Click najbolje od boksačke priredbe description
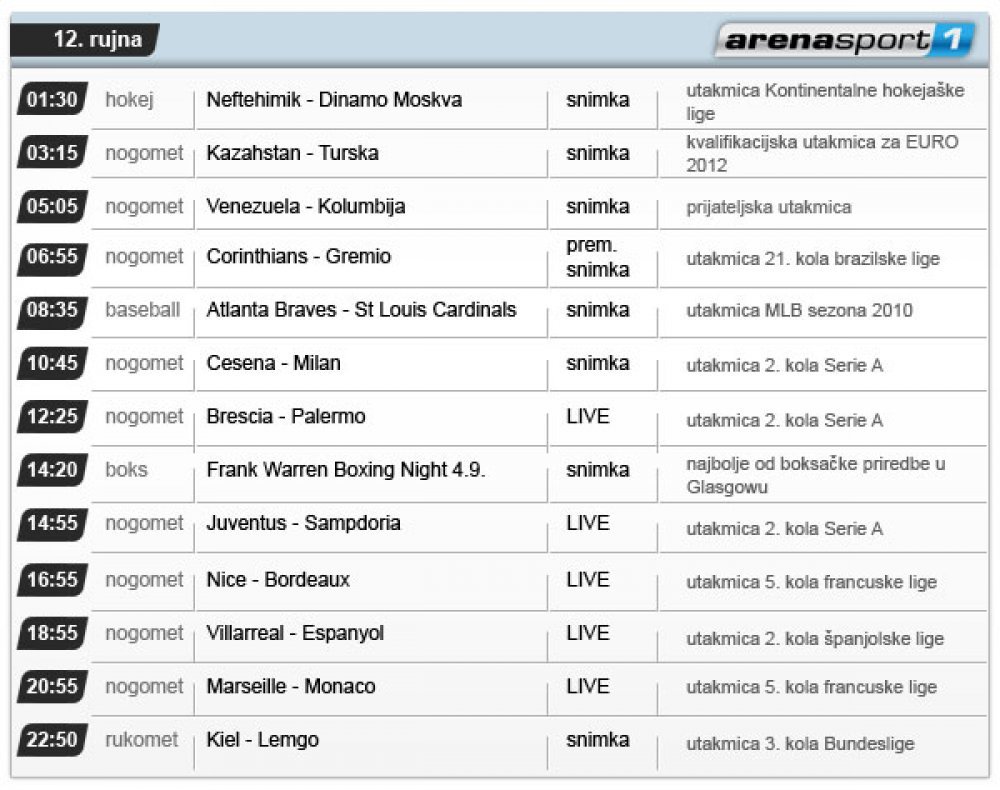Viewport: 1000px width, 790px height. [x=816, y=475]
